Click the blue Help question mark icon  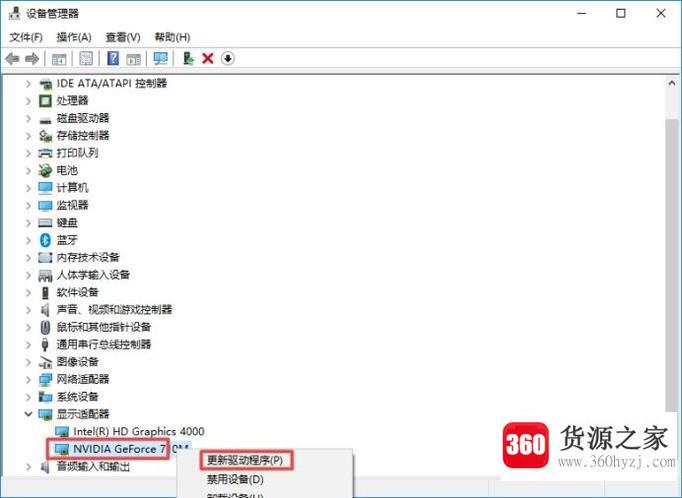coord(113,58)
